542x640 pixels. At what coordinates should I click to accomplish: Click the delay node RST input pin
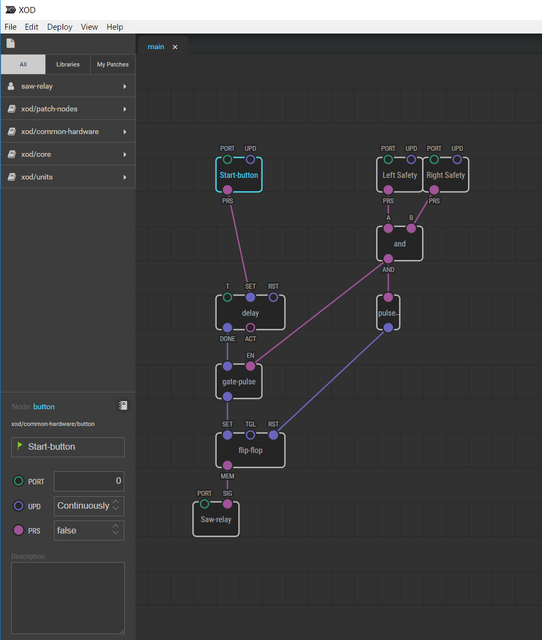(273, 298)
